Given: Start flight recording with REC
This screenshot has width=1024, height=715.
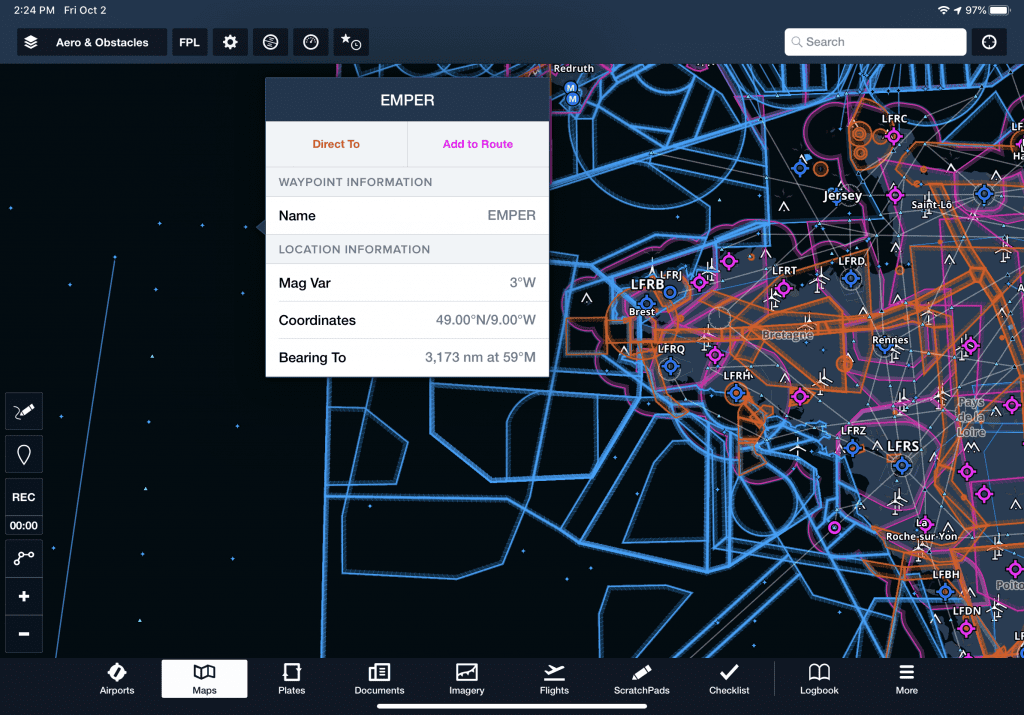Looking at the screenshot, I should tap(23, 496).
